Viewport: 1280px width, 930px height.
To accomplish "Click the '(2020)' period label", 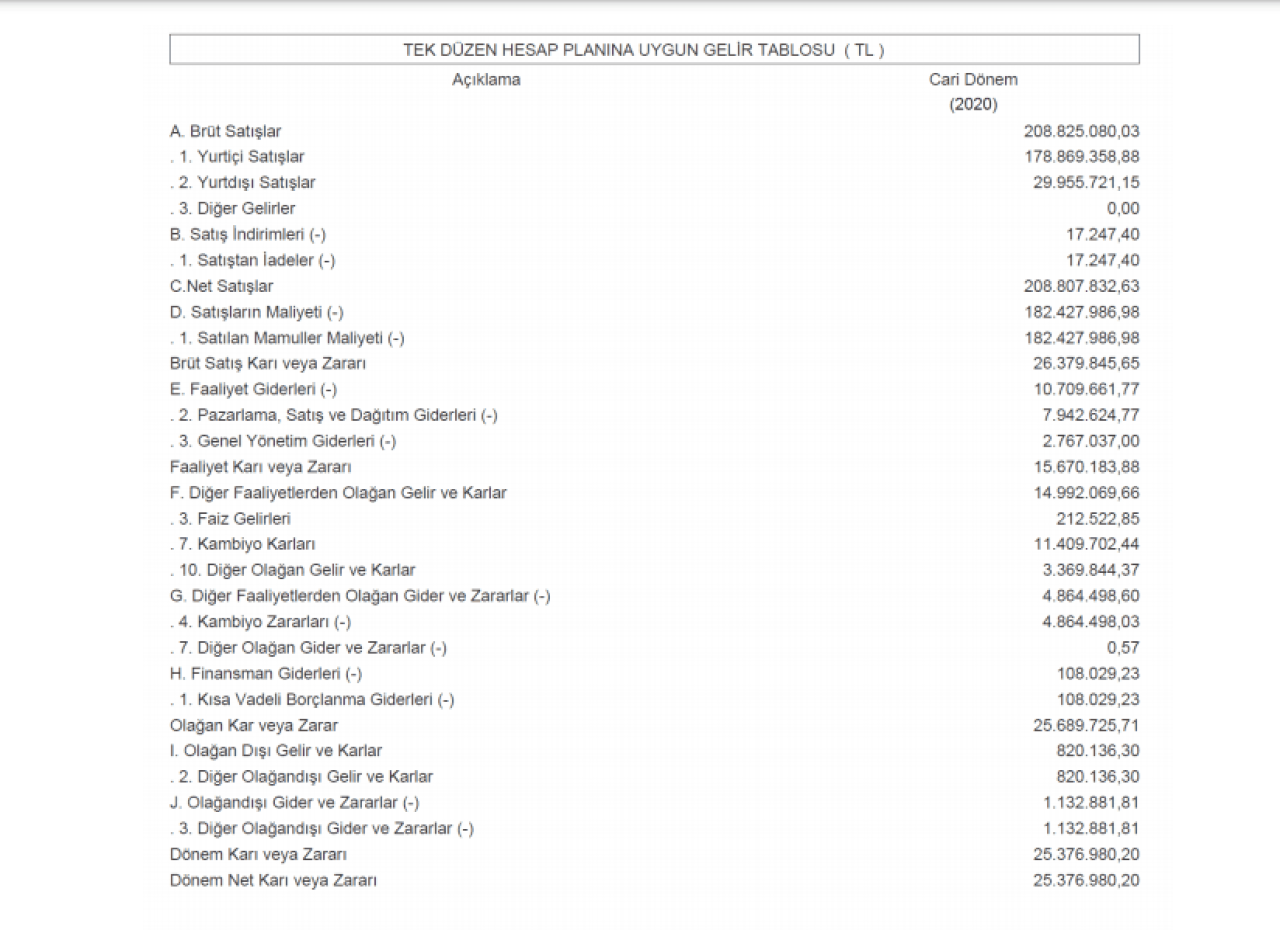I will pos(973,104).
